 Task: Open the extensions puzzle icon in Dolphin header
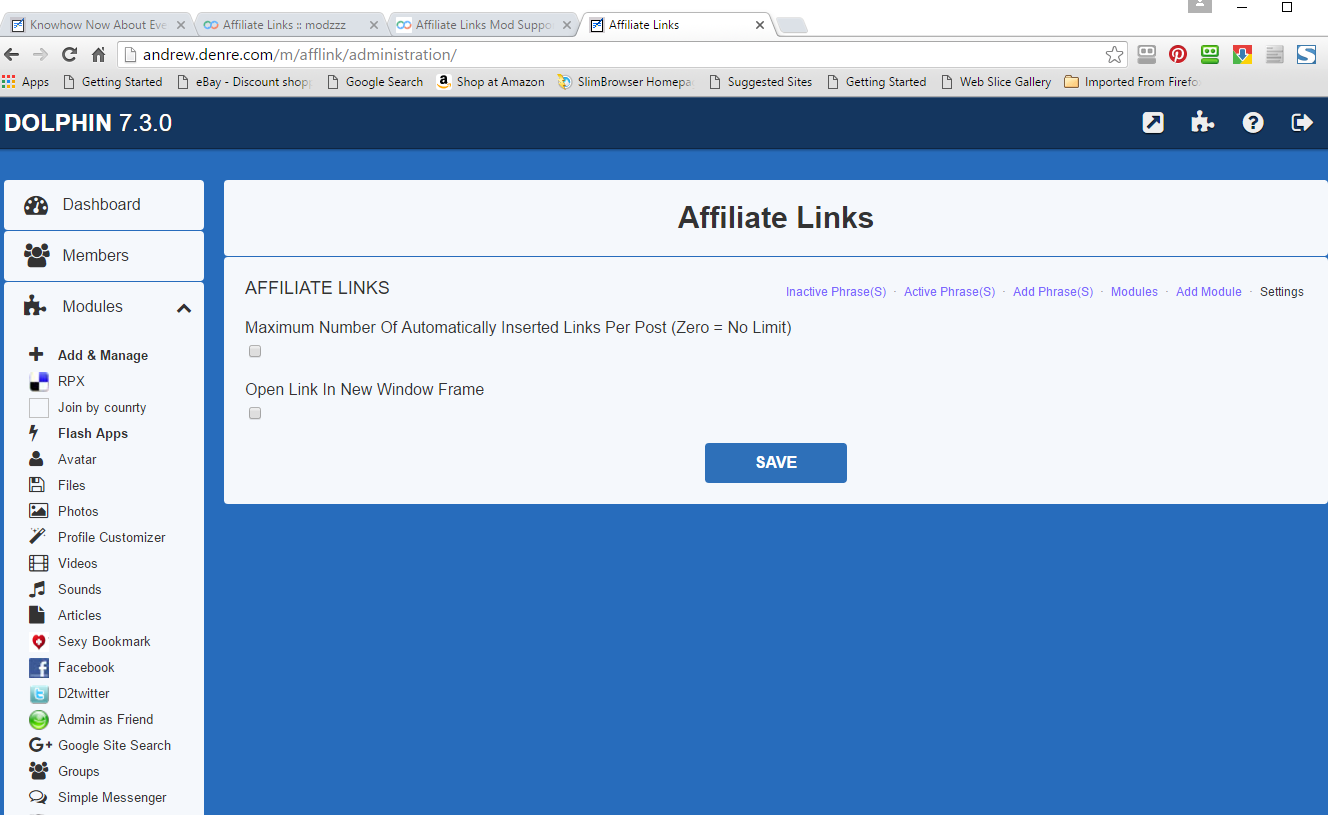coord(1203,122)
